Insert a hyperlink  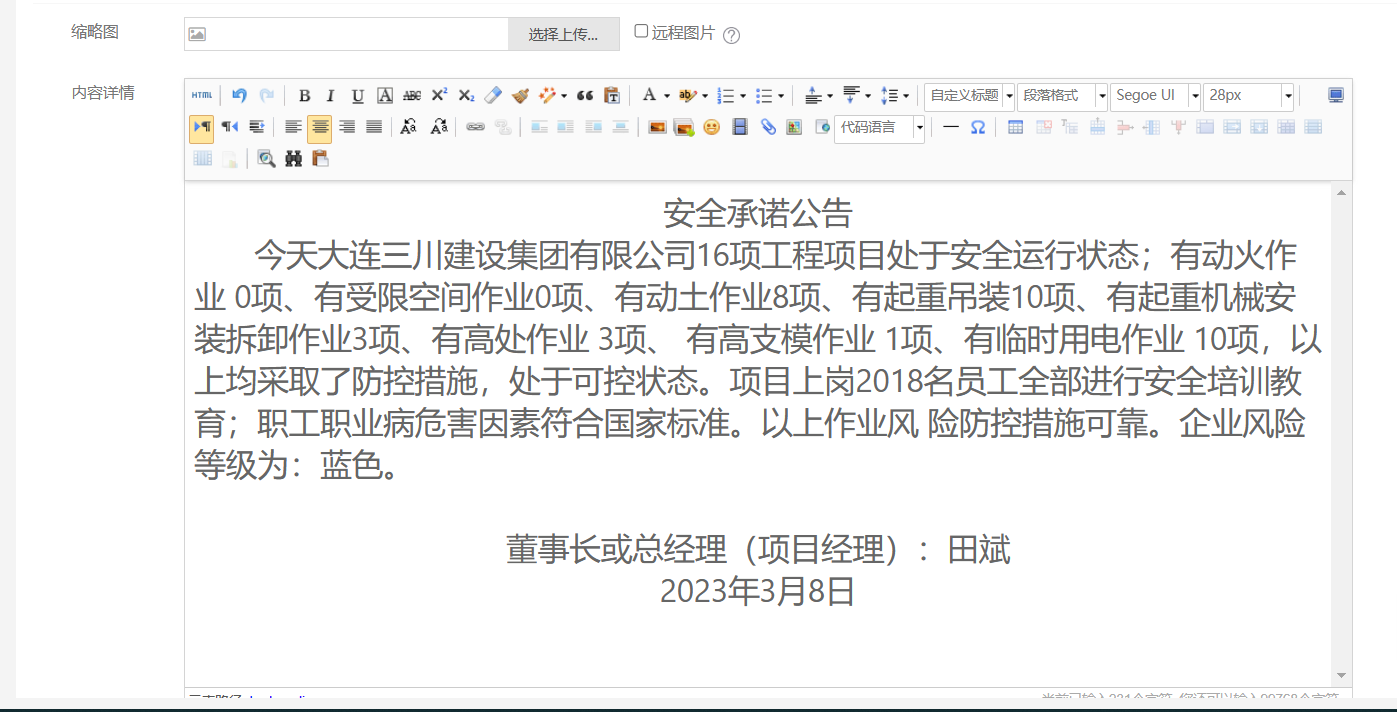[x=476, y=127]
